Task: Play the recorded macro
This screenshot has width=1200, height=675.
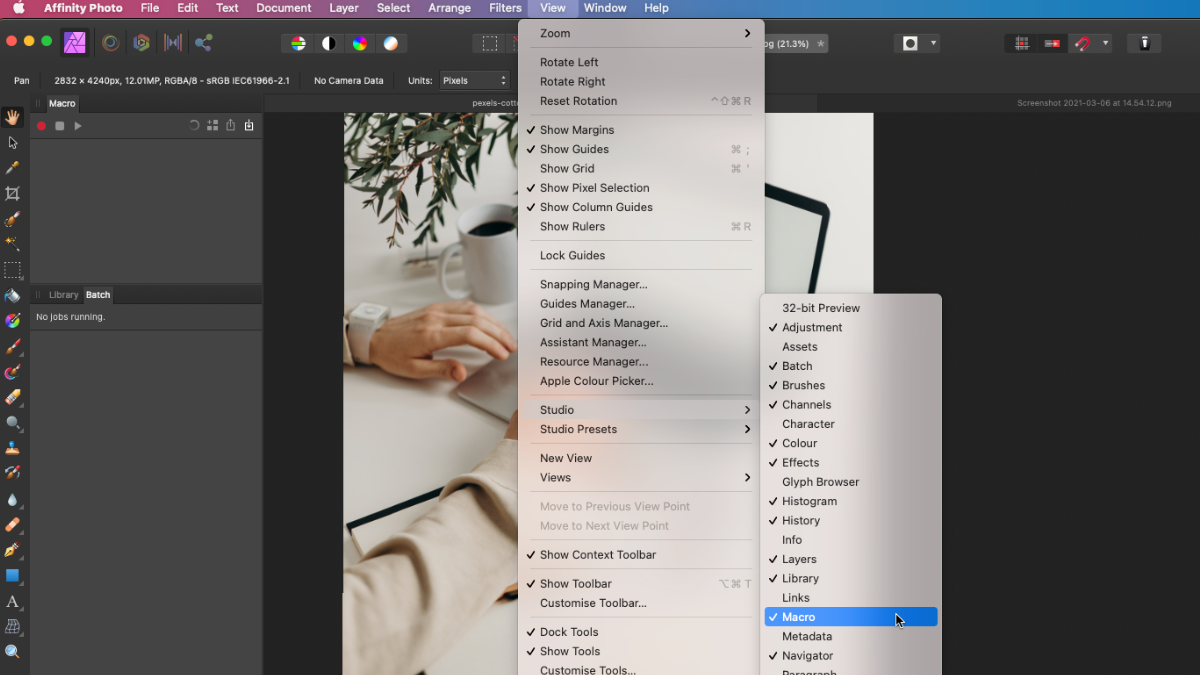Action: pyautogui.click(x=78, y=126)
